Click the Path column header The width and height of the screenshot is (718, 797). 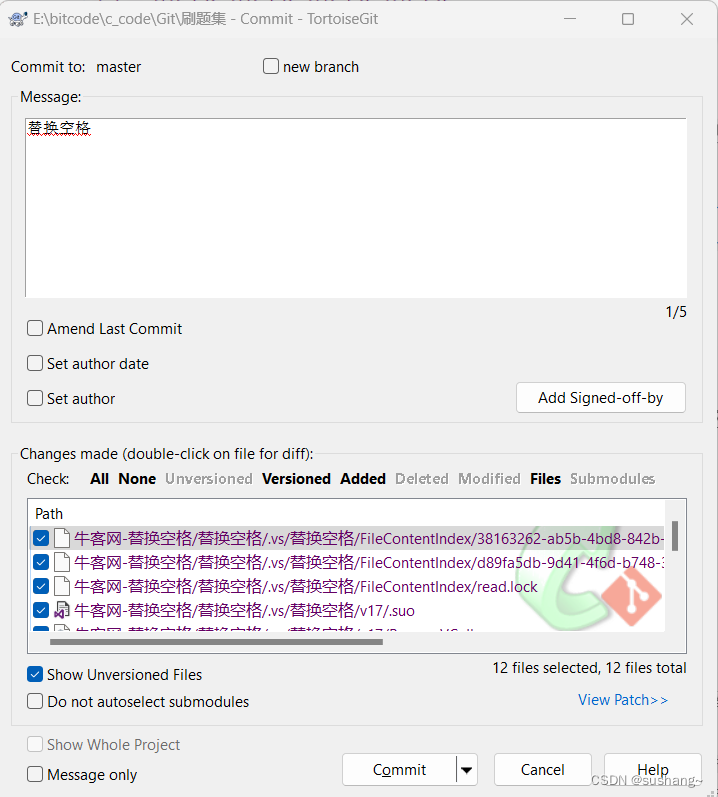(x=49, y=514)
